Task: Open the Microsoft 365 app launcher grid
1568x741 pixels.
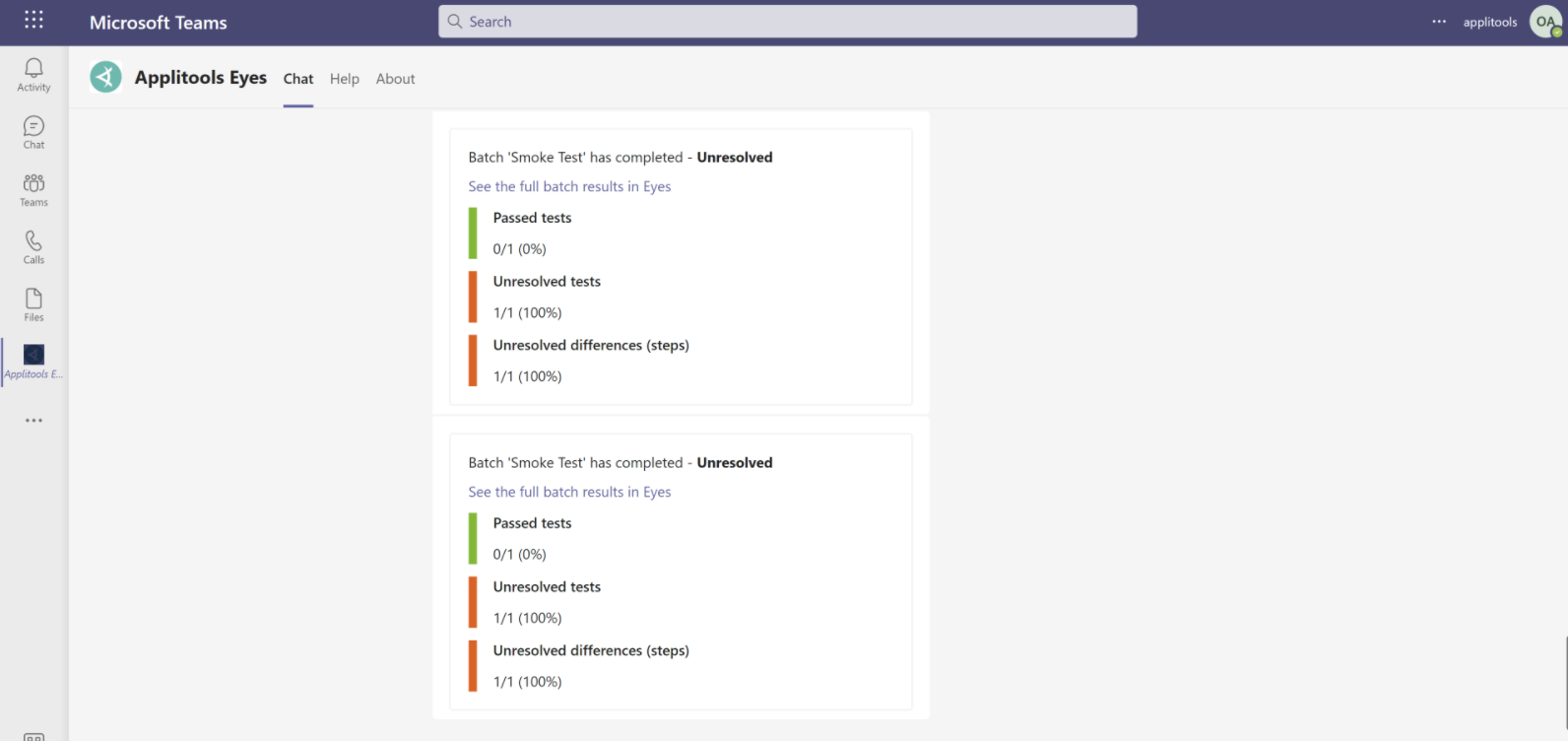Action: point(33,20)
